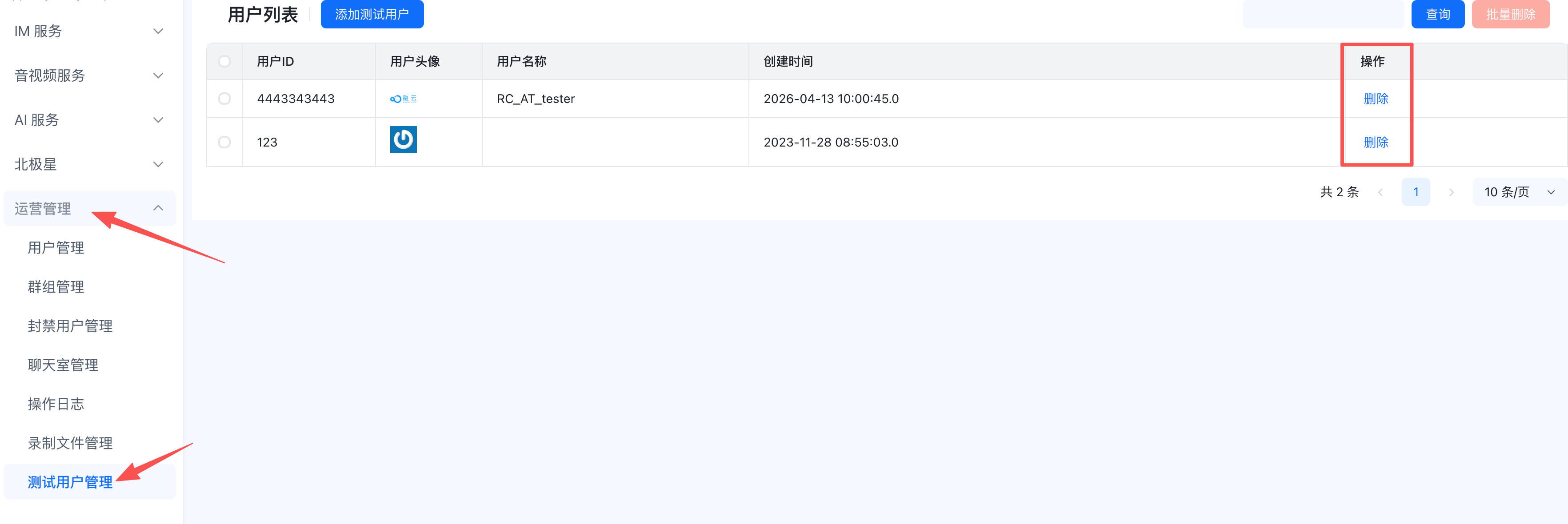
Task: Open 群组管理 page
Action: (x=56, y=287)
